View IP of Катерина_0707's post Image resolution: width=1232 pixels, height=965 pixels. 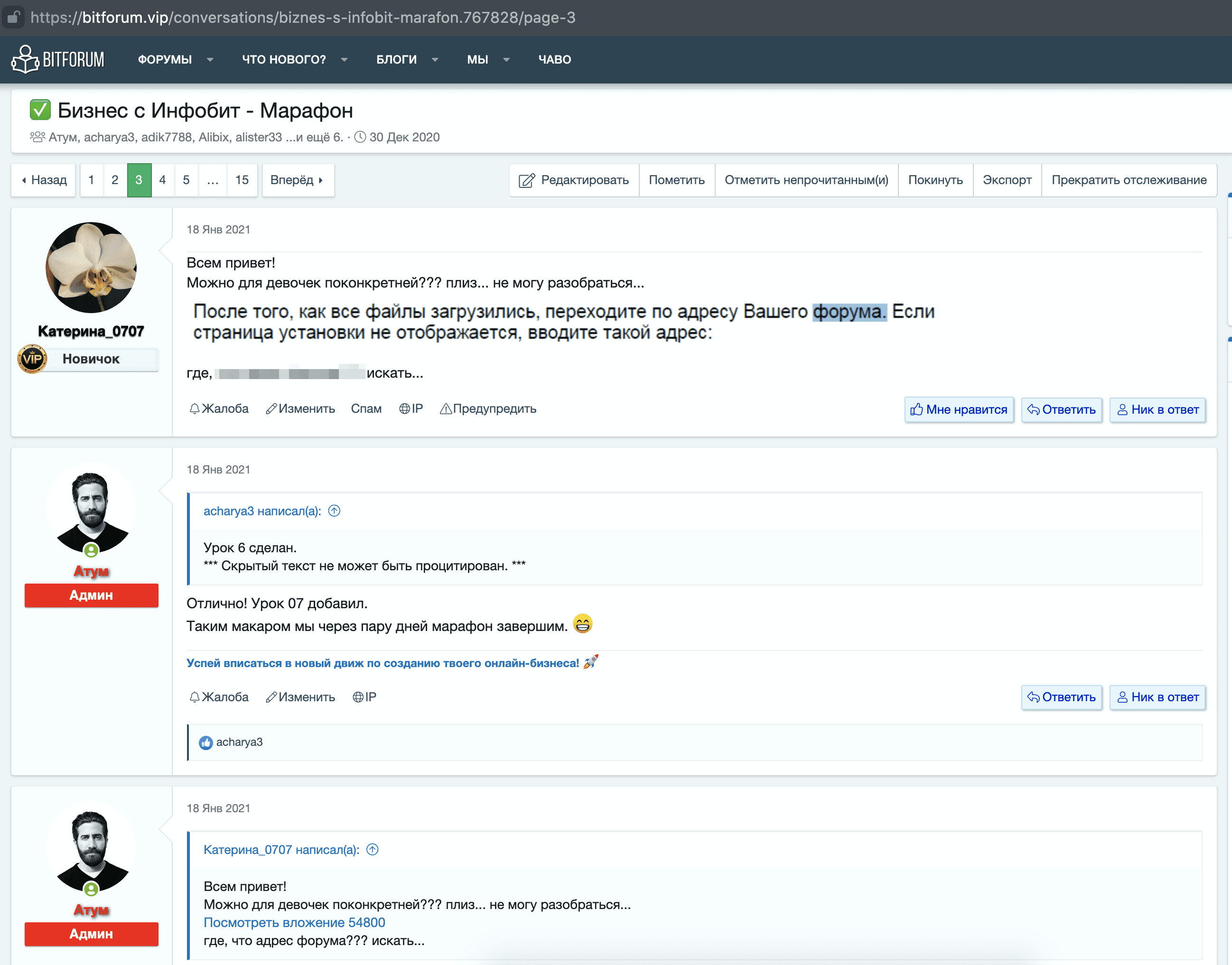[411, 408]
